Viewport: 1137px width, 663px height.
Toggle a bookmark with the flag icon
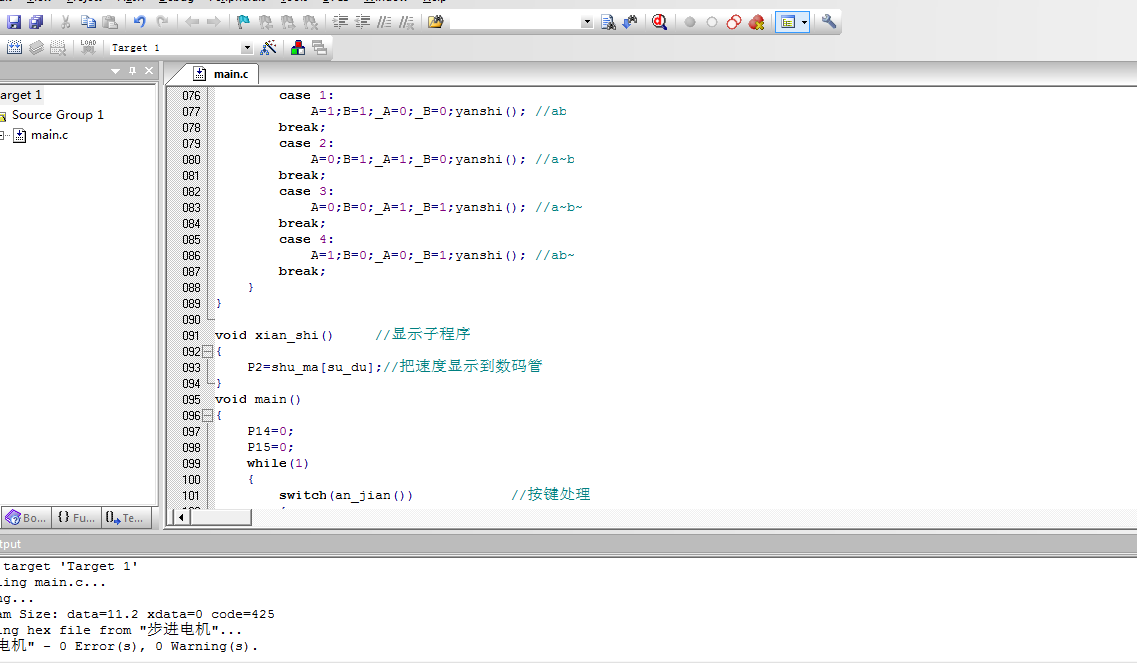(x=244, y=22)
